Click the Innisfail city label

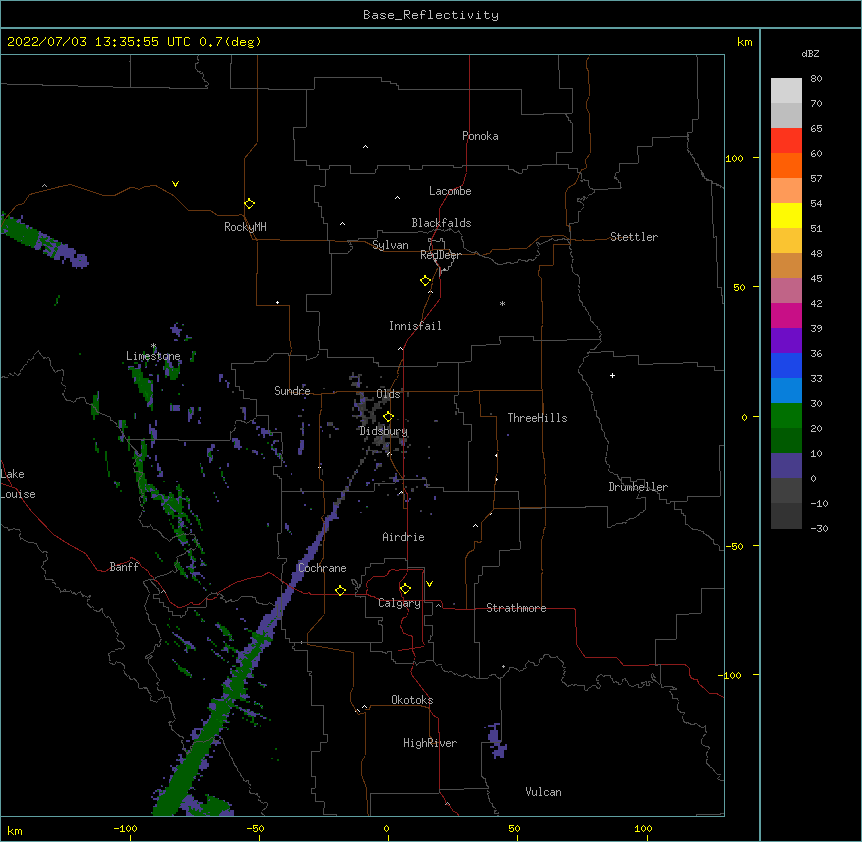[415, 326]
